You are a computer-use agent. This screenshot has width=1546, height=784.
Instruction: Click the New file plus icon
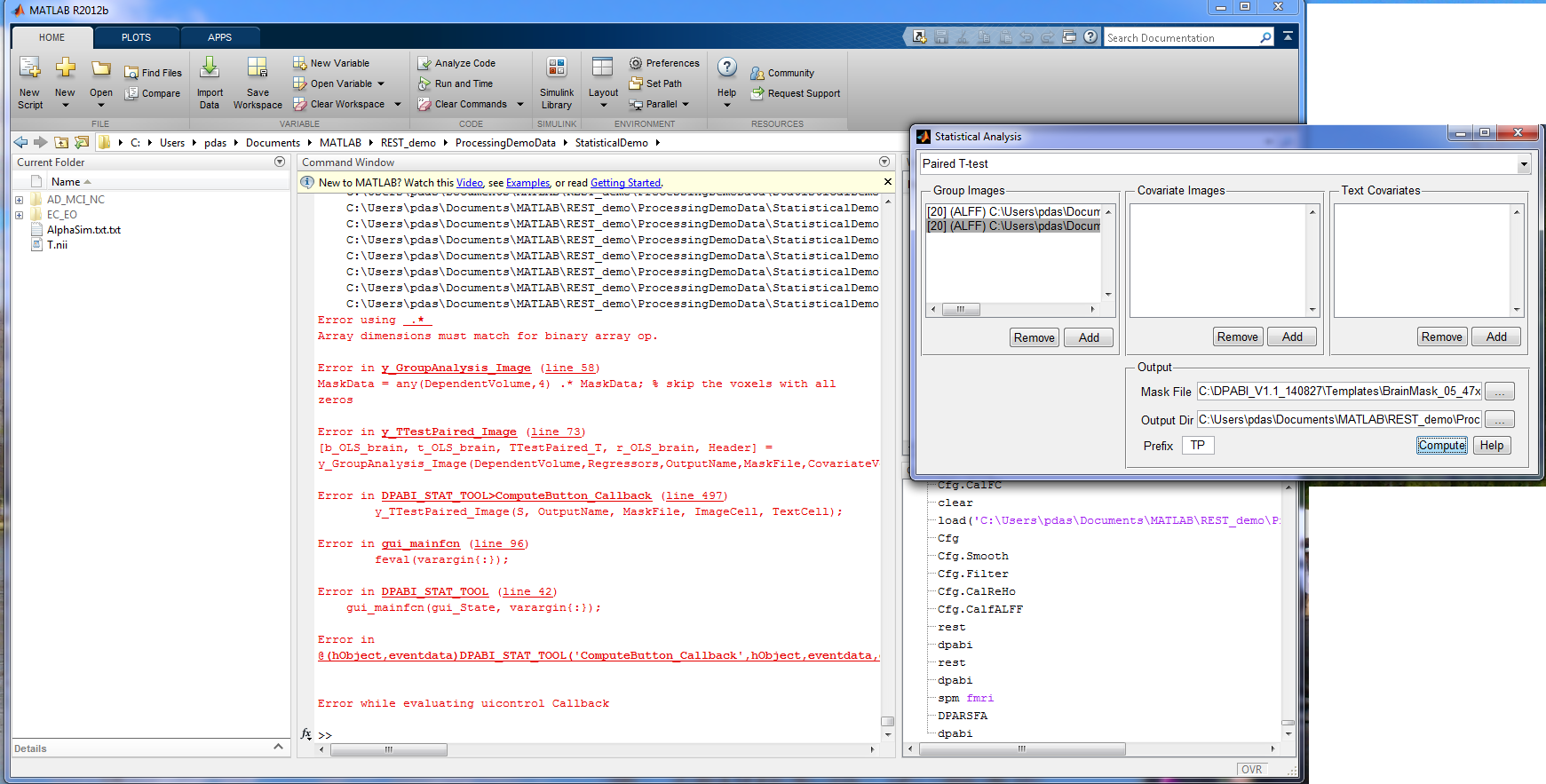pyautogui.click(x=65, y=67)
